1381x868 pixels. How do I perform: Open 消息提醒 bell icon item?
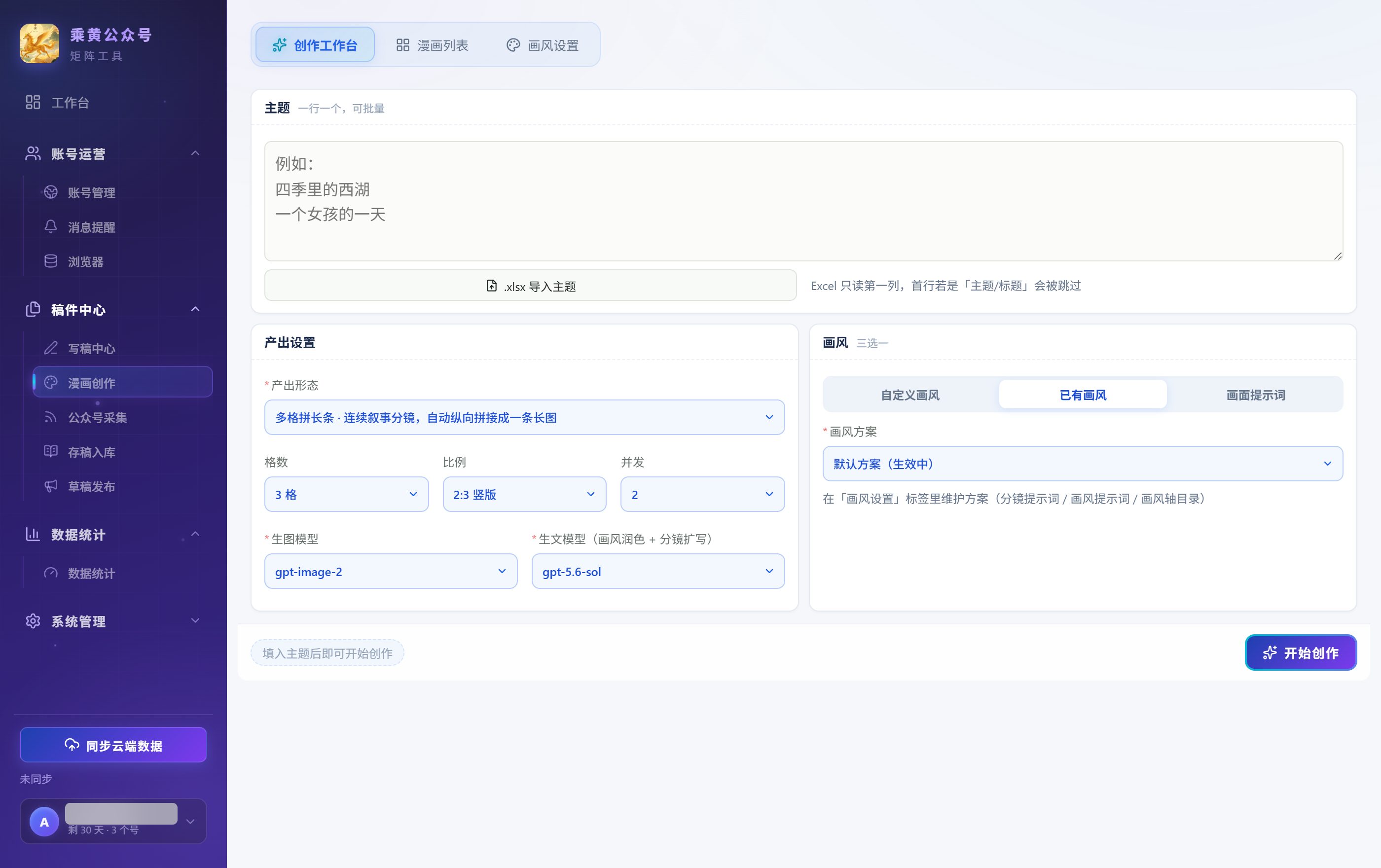(x=50, y=226)
